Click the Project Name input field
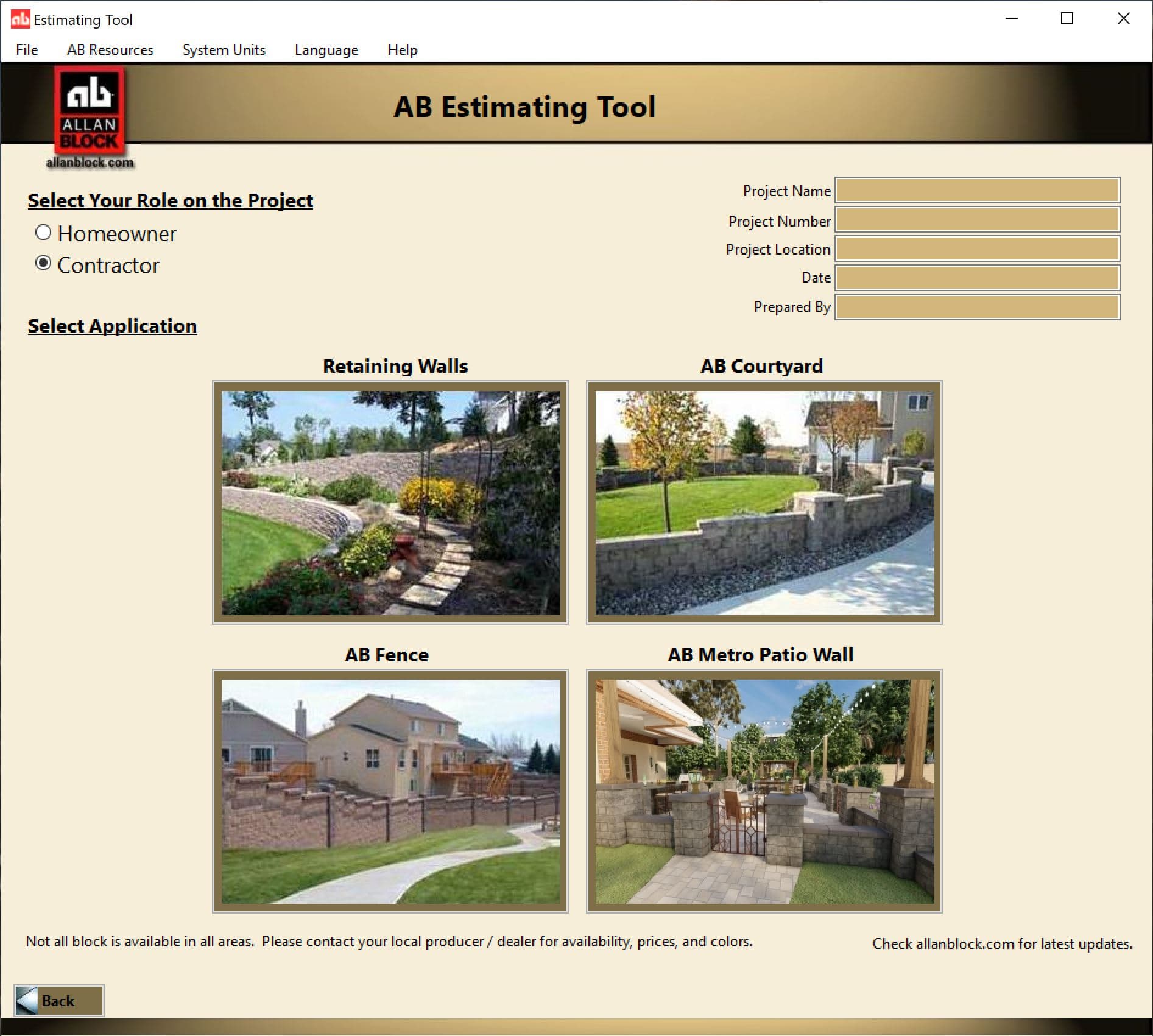The height and width of the screenshot is (1036, 1153). point(976,191)
